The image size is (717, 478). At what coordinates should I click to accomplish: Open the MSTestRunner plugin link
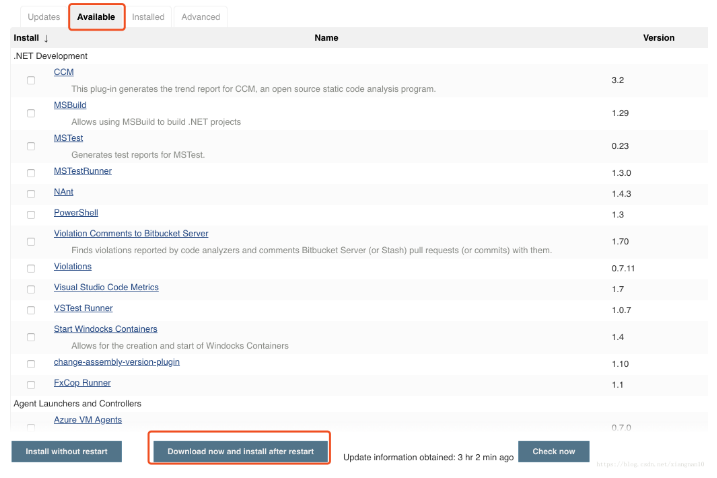(x=83, y=171)
